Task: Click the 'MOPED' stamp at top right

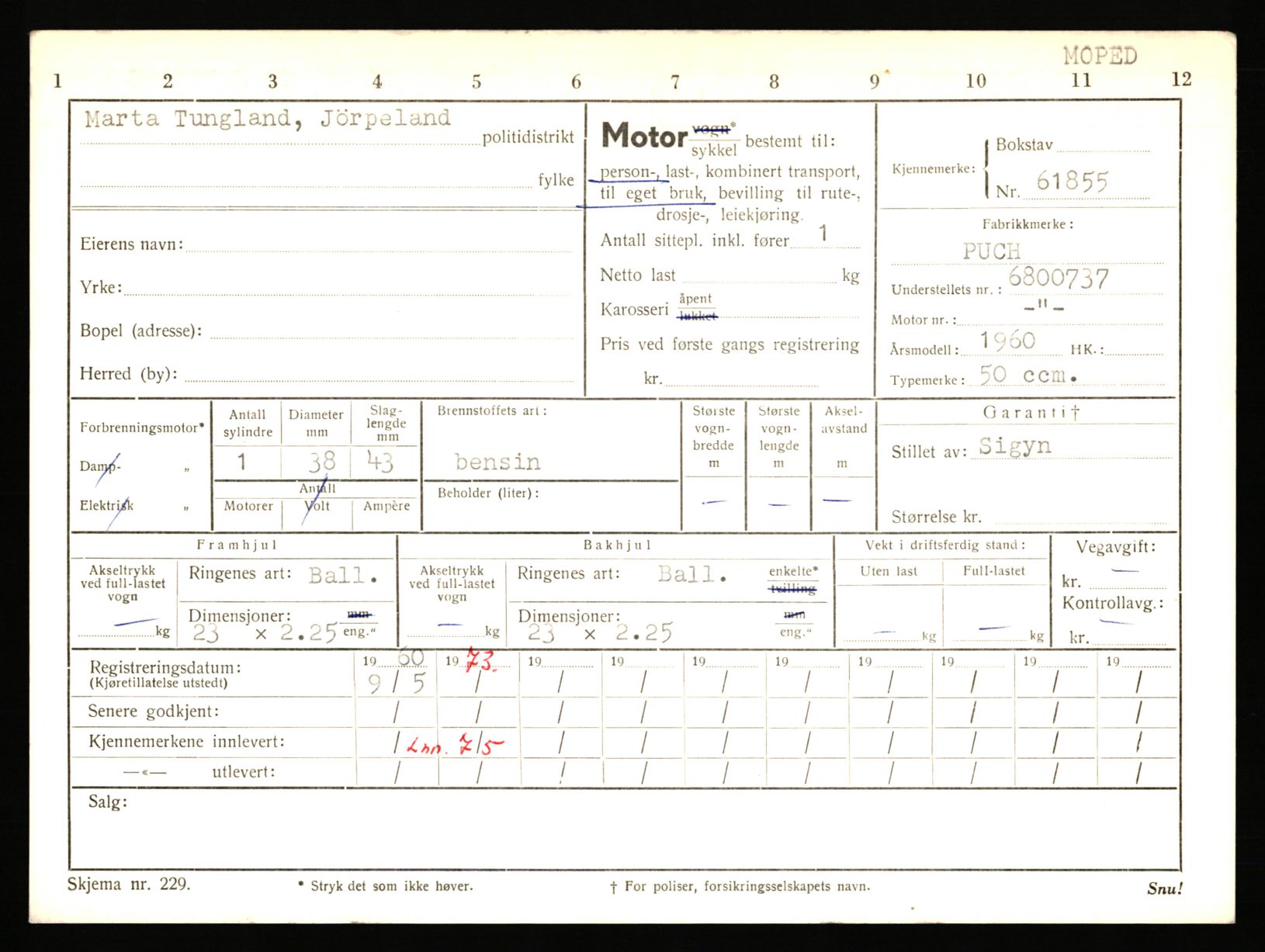Action: tap(1100, 56)
